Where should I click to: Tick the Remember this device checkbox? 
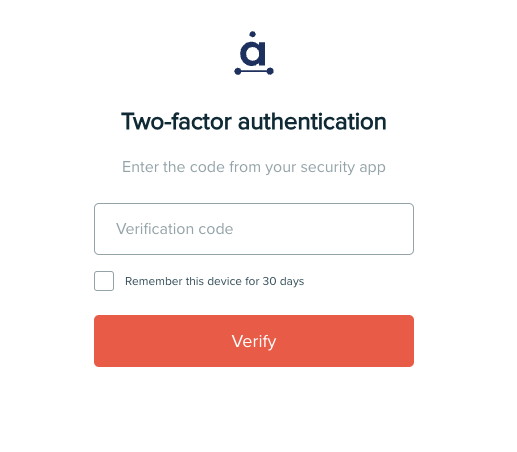coord(104,281)
